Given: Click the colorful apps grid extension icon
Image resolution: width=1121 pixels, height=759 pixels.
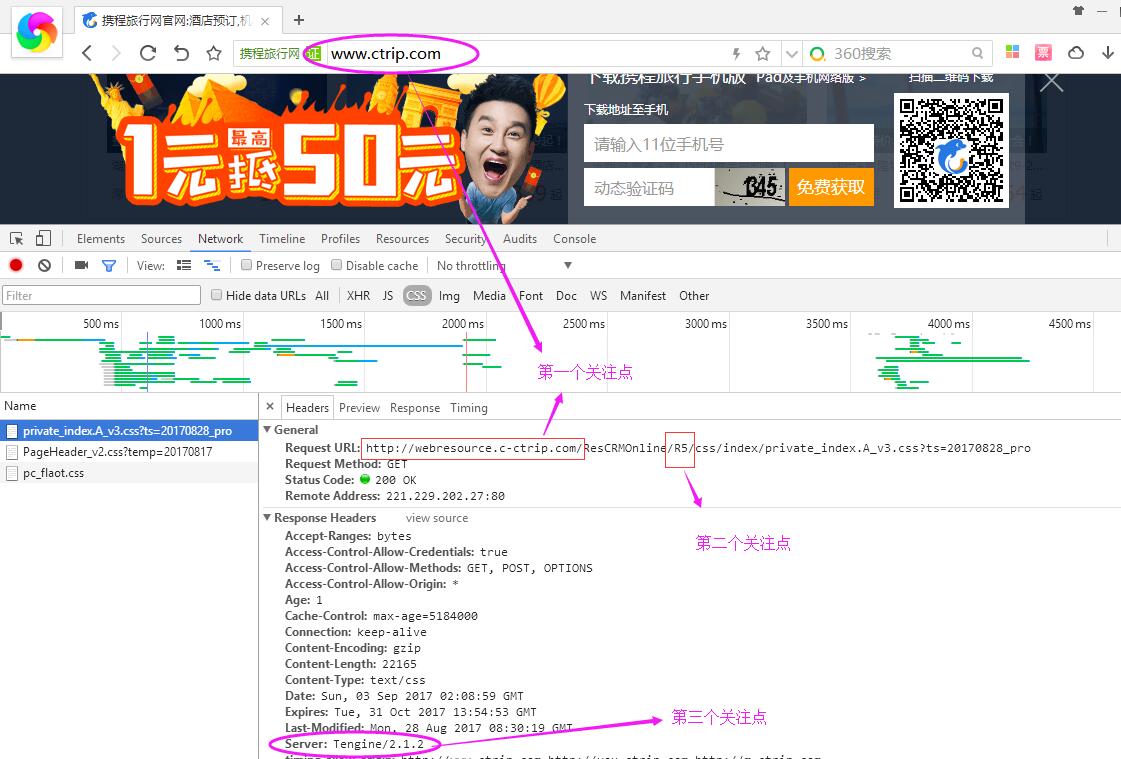Looking at the screenshot, I should [1012, 52].
